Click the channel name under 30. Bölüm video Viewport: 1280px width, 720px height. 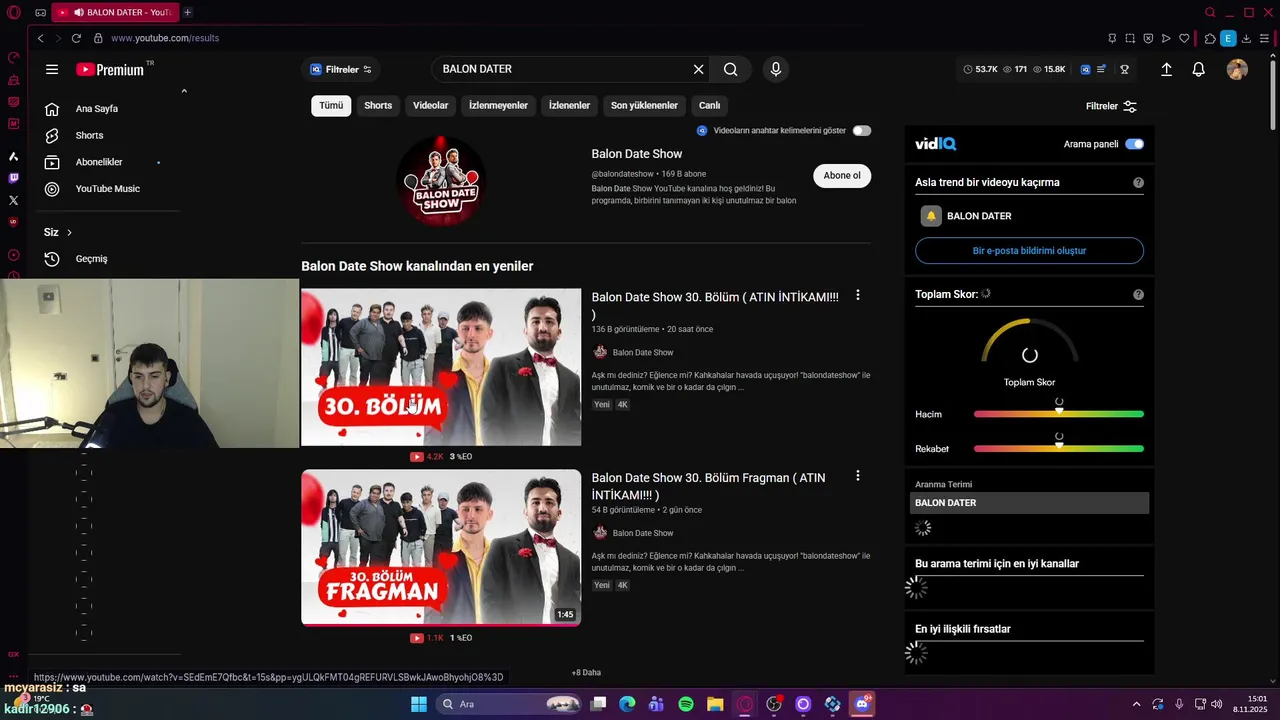pyautogui.click(x=643, y=353)
